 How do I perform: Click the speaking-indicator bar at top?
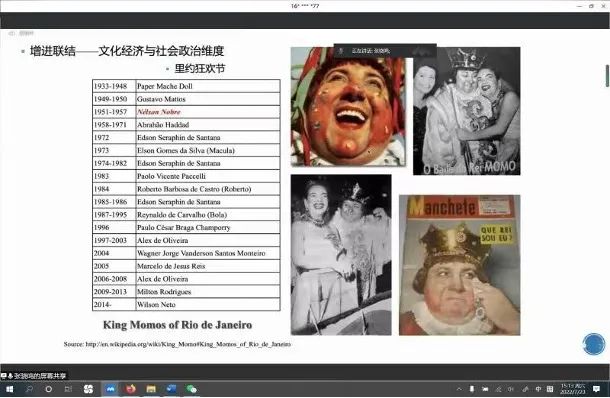coord(385,51)
